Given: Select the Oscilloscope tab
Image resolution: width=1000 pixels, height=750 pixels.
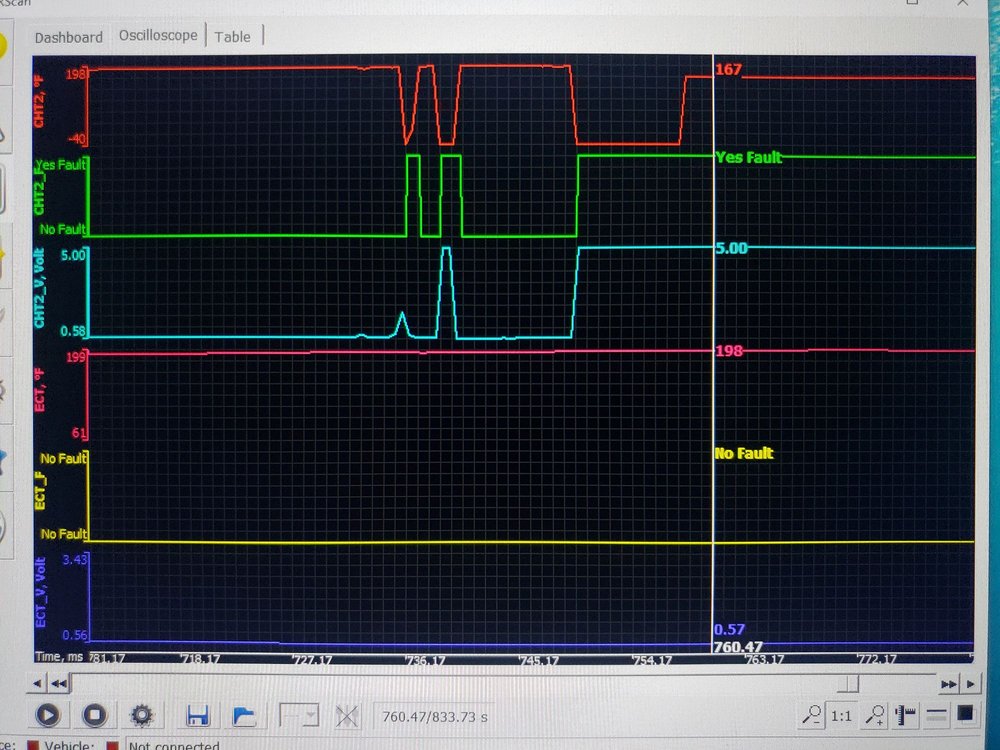Looking at the screenshot, I should click(x=158, y=35).
